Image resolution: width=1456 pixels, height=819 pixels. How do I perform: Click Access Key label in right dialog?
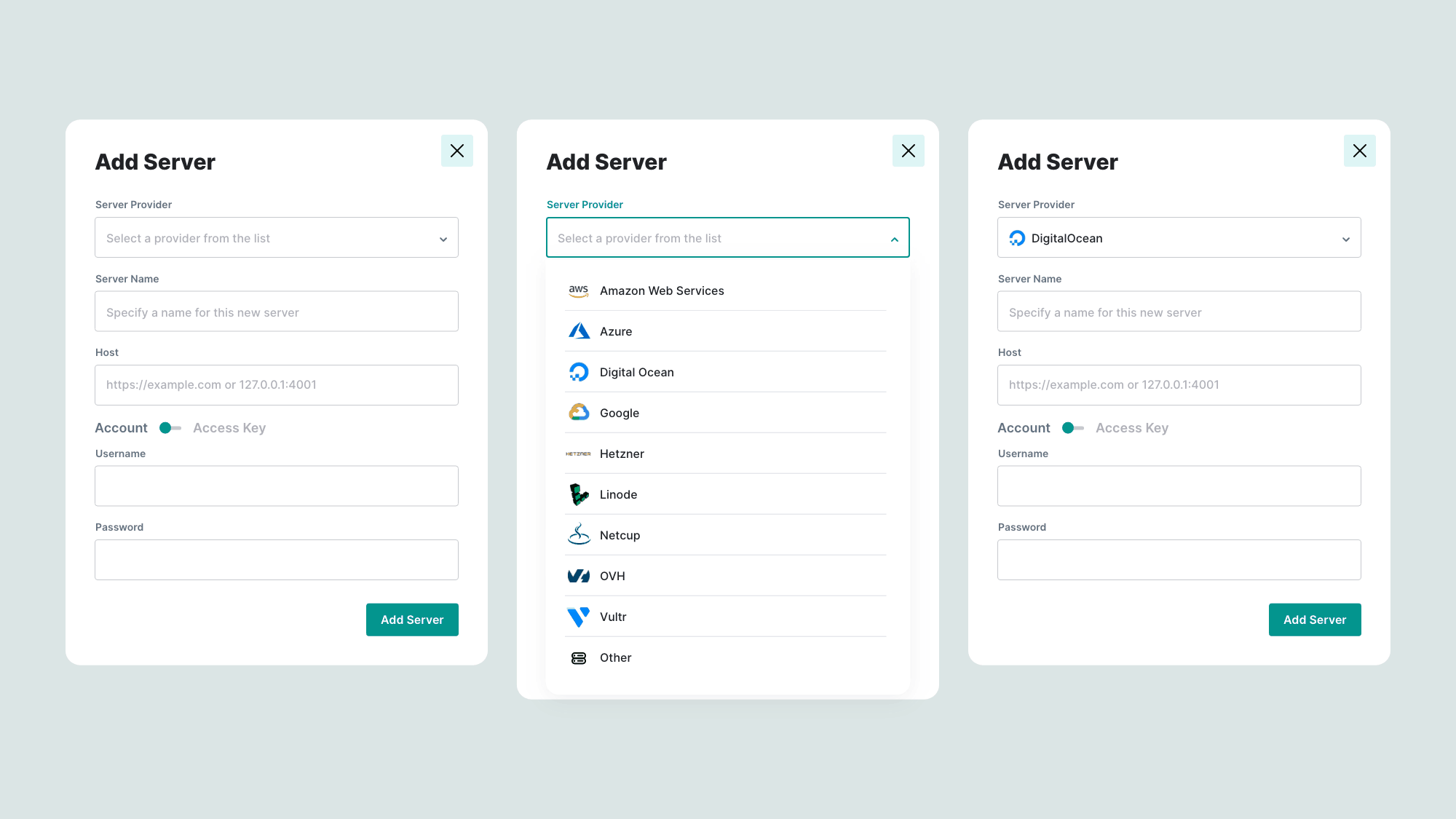pos(1132,428)
